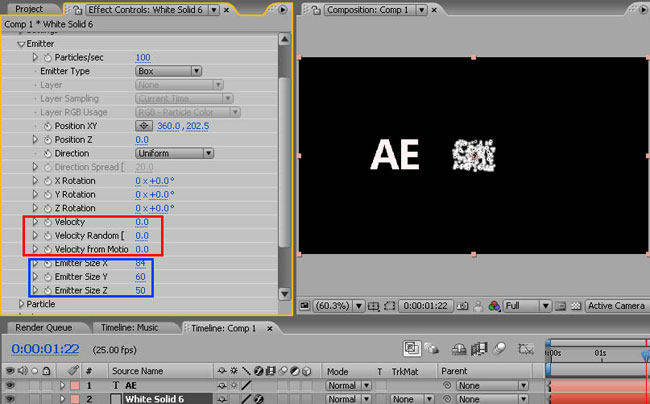Collapse the Emitter property group
This screenshot has height=404, width=650.
click(x=22, y=44)
